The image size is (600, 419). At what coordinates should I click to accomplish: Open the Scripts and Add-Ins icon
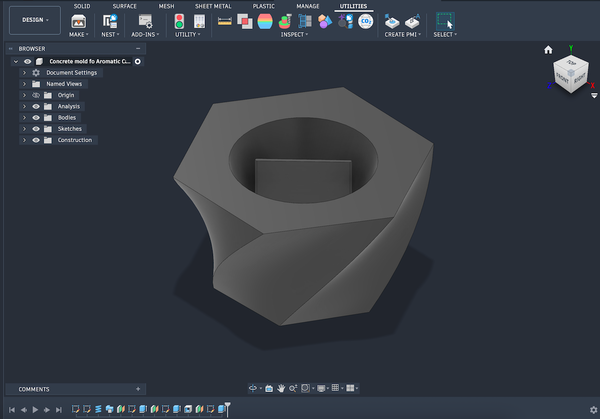click(145, 21)
